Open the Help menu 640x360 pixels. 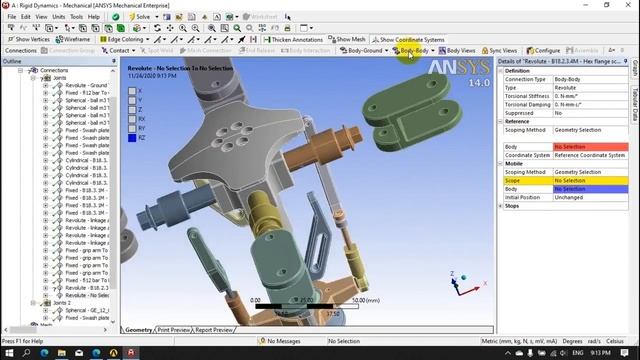93,17
